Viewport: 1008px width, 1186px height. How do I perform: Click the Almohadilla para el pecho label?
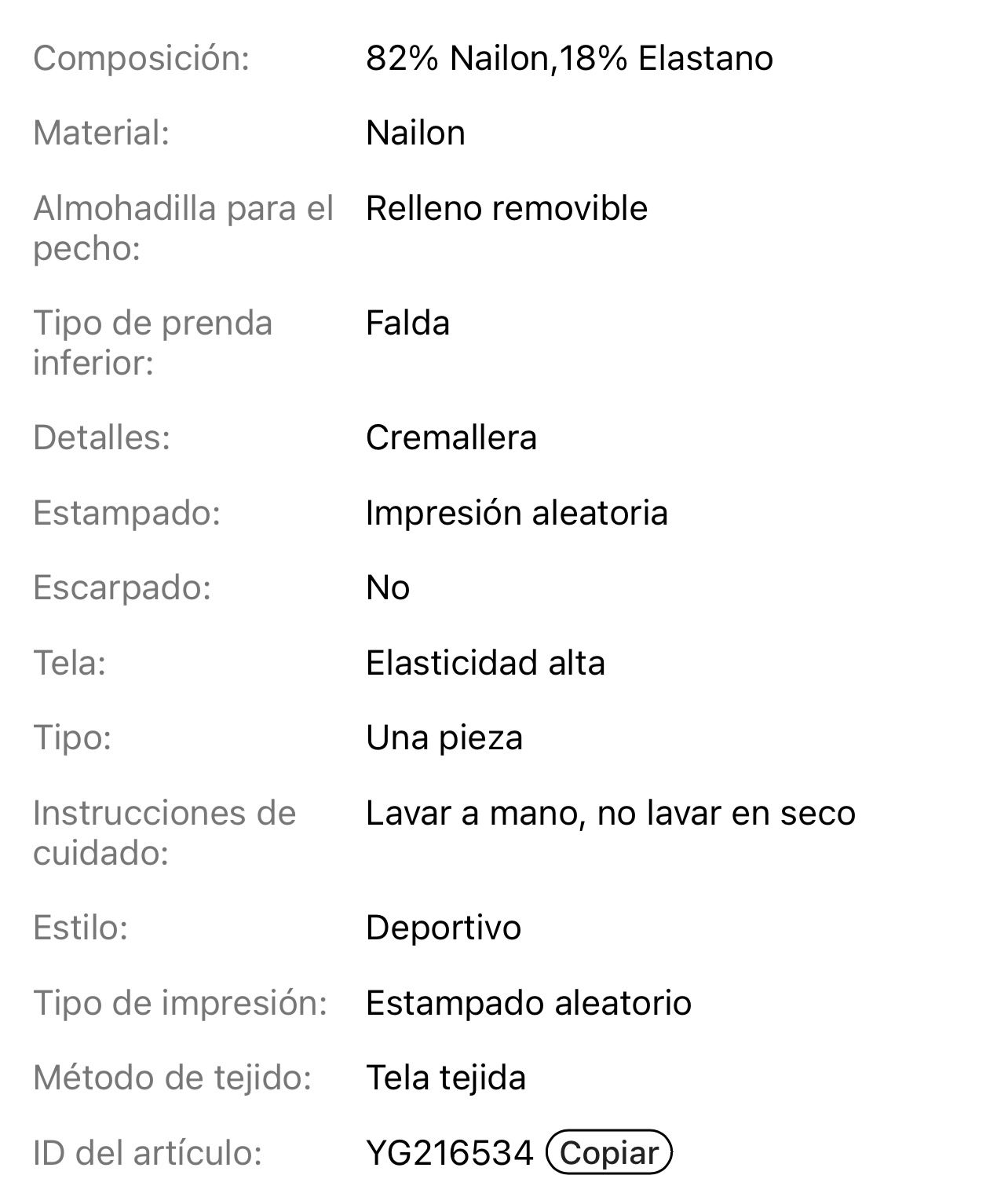[183, 228]
